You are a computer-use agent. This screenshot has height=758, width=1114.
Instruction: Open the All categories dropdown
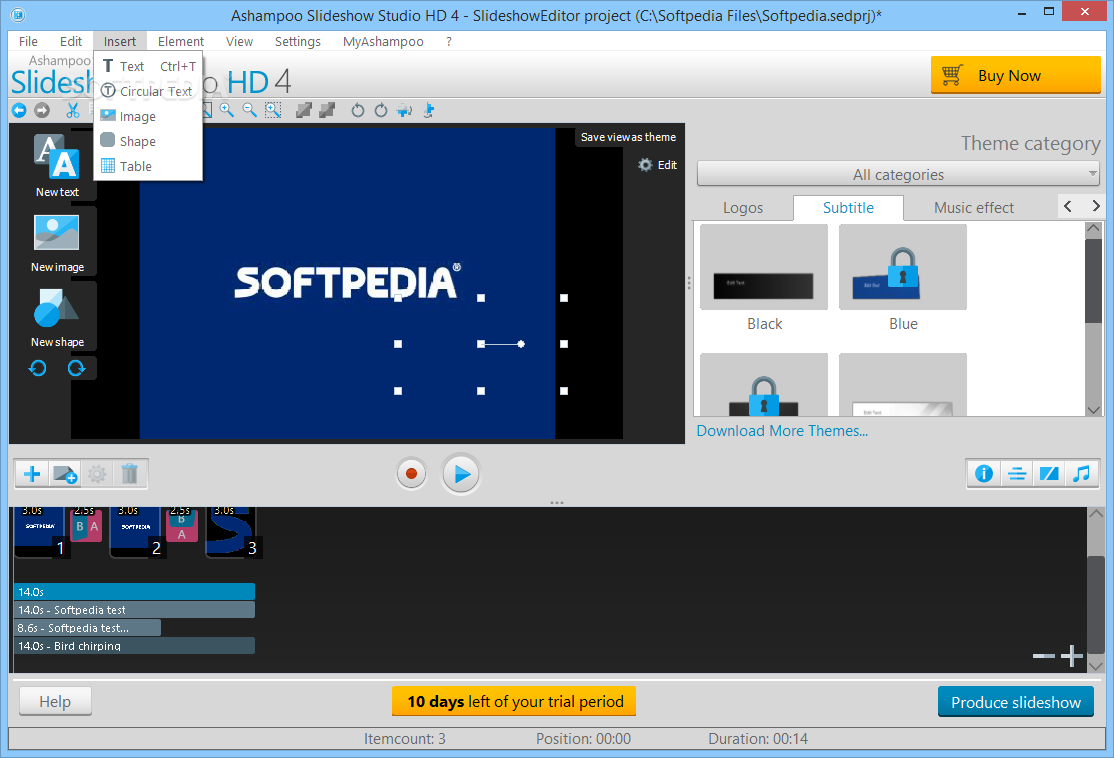(898, 174)
